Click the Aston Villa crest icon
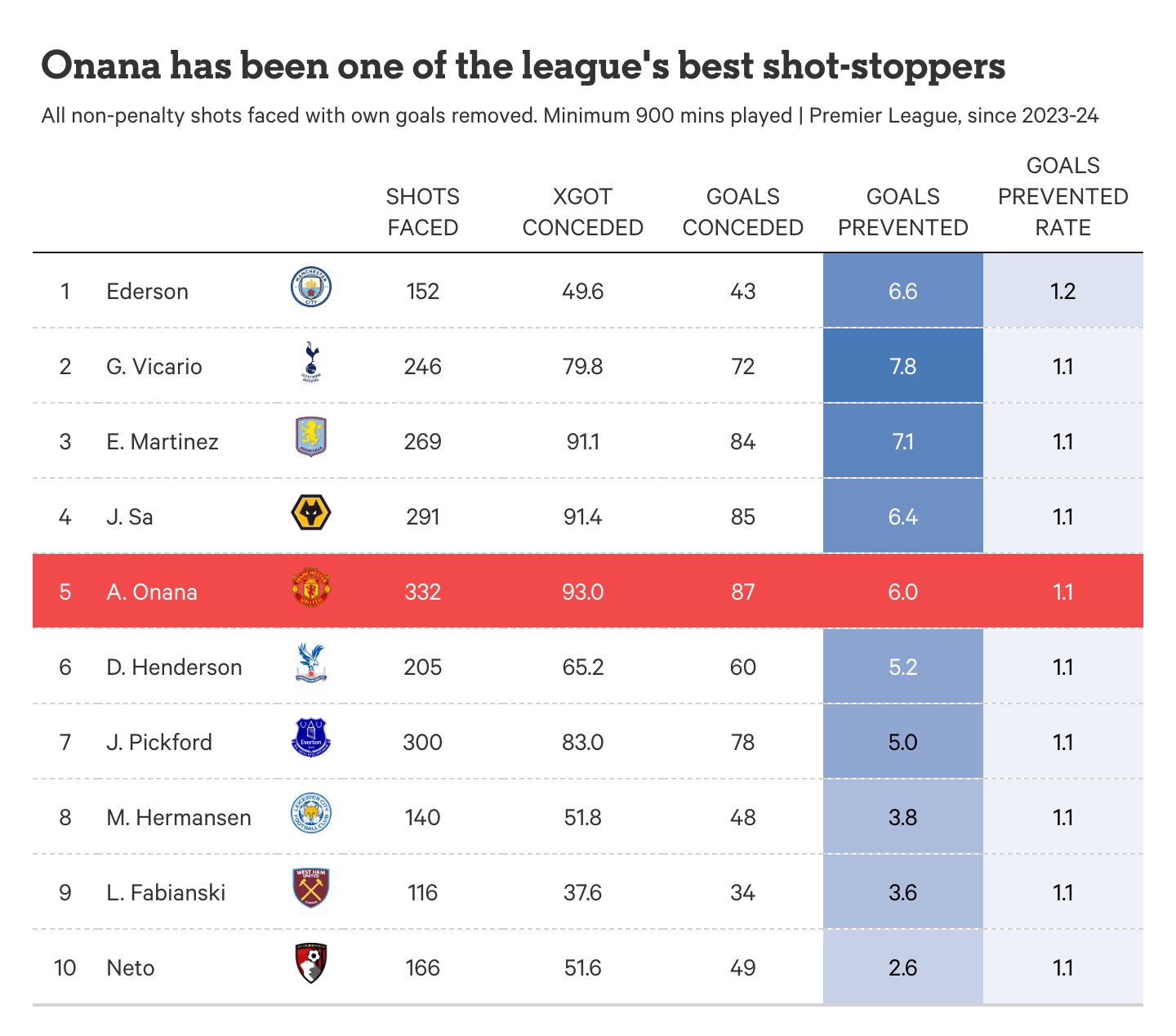Screen dimensions: 1176x1036 (311, 437)
